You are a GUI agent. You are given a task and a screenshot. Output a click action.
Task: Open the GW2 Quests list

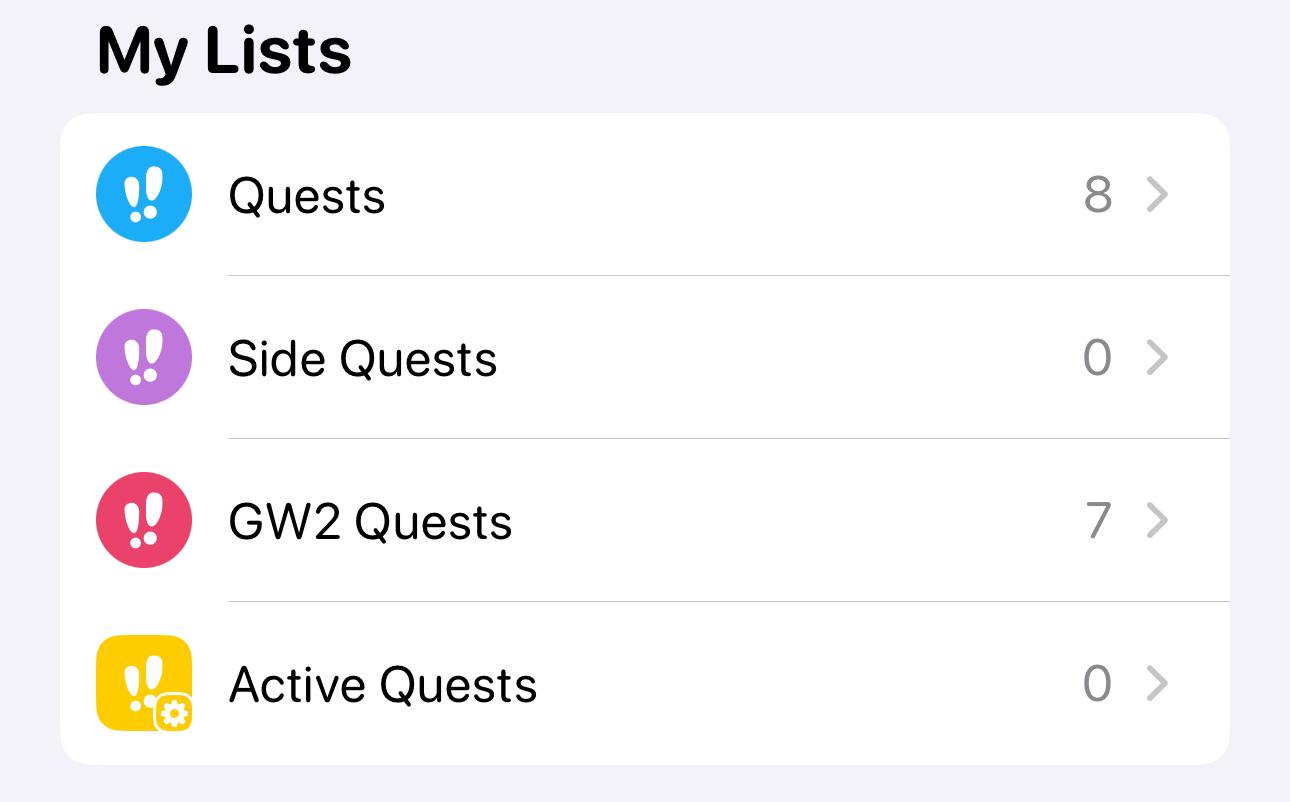370,521
